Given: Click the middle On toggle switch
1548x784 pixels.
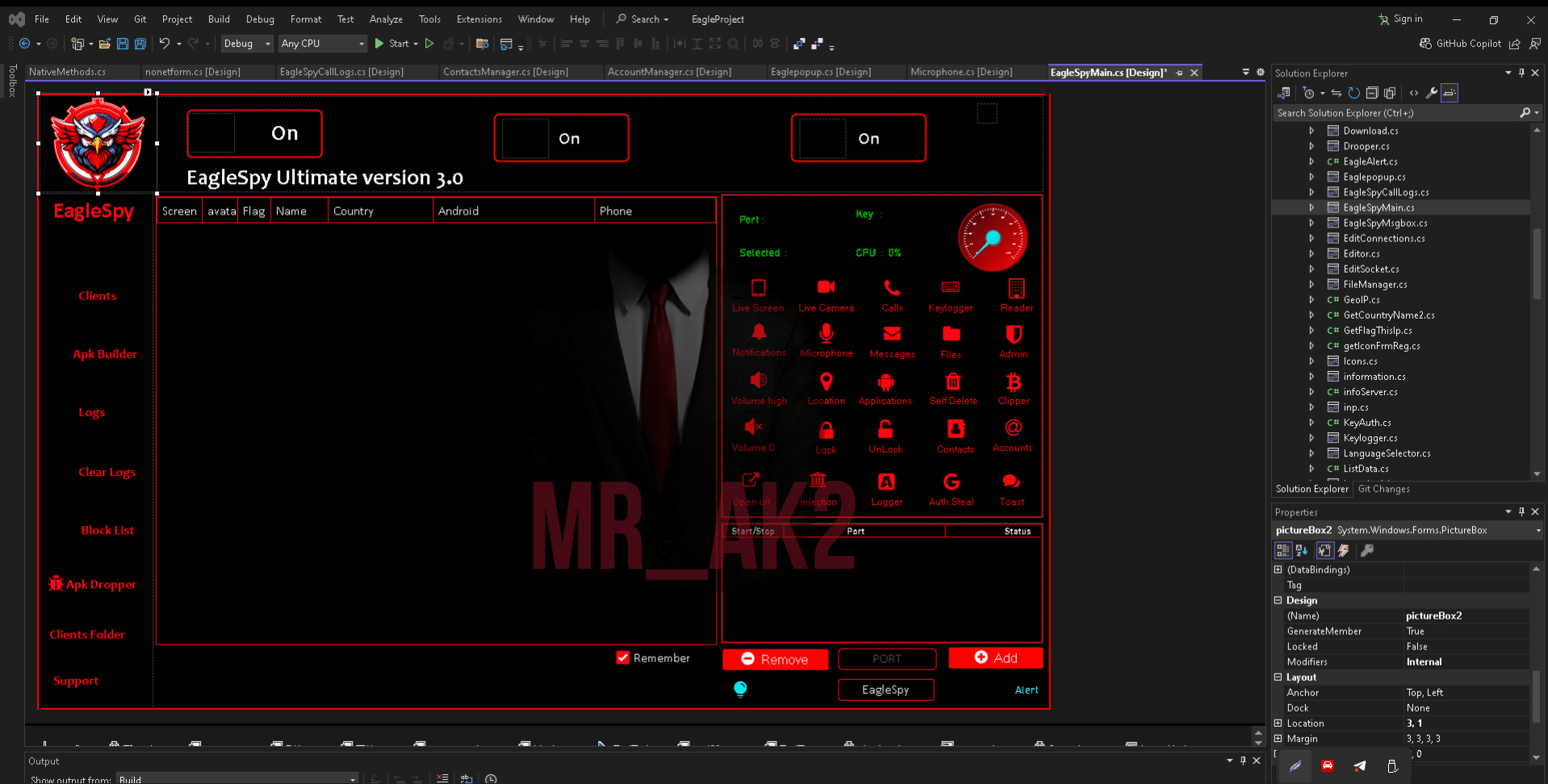Looking at the screenshot, I should coord(561,138).
